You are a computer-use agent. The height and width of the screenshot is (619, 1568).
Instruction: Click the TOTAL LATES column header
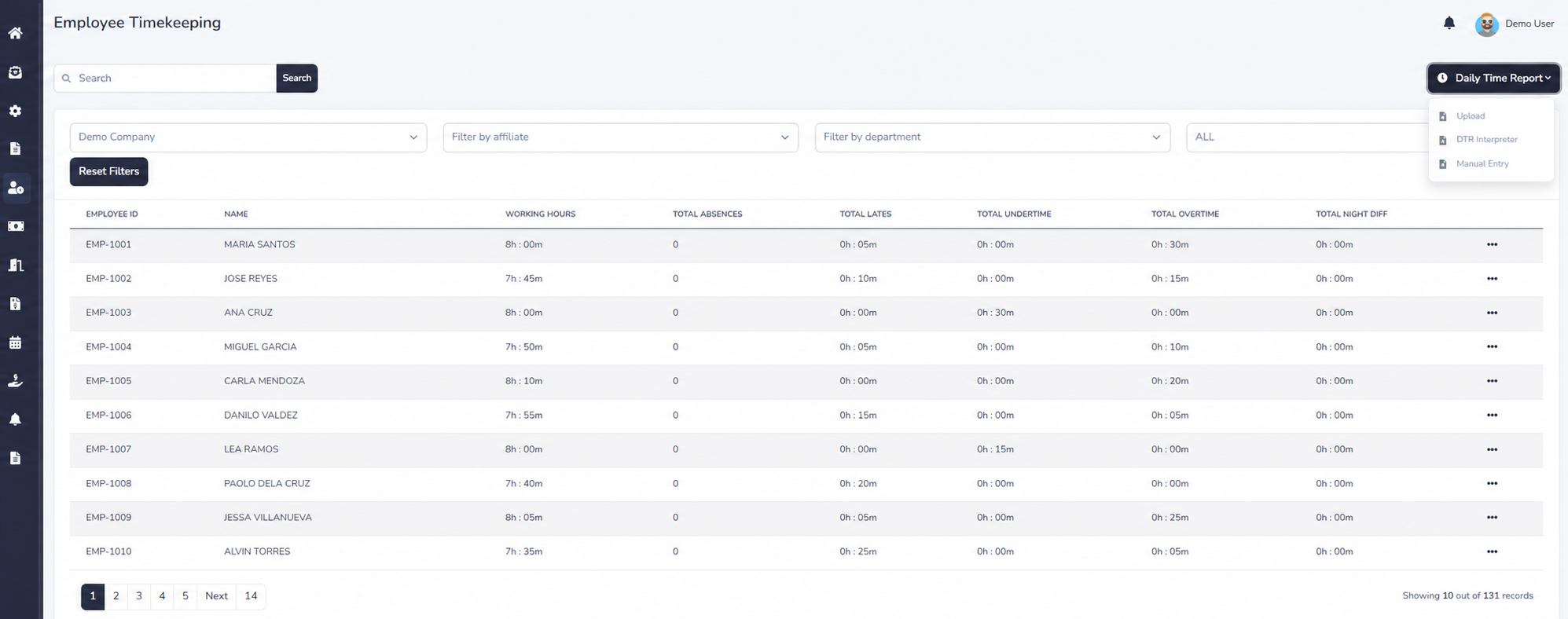pyautogui.click(x=865, y=214)
